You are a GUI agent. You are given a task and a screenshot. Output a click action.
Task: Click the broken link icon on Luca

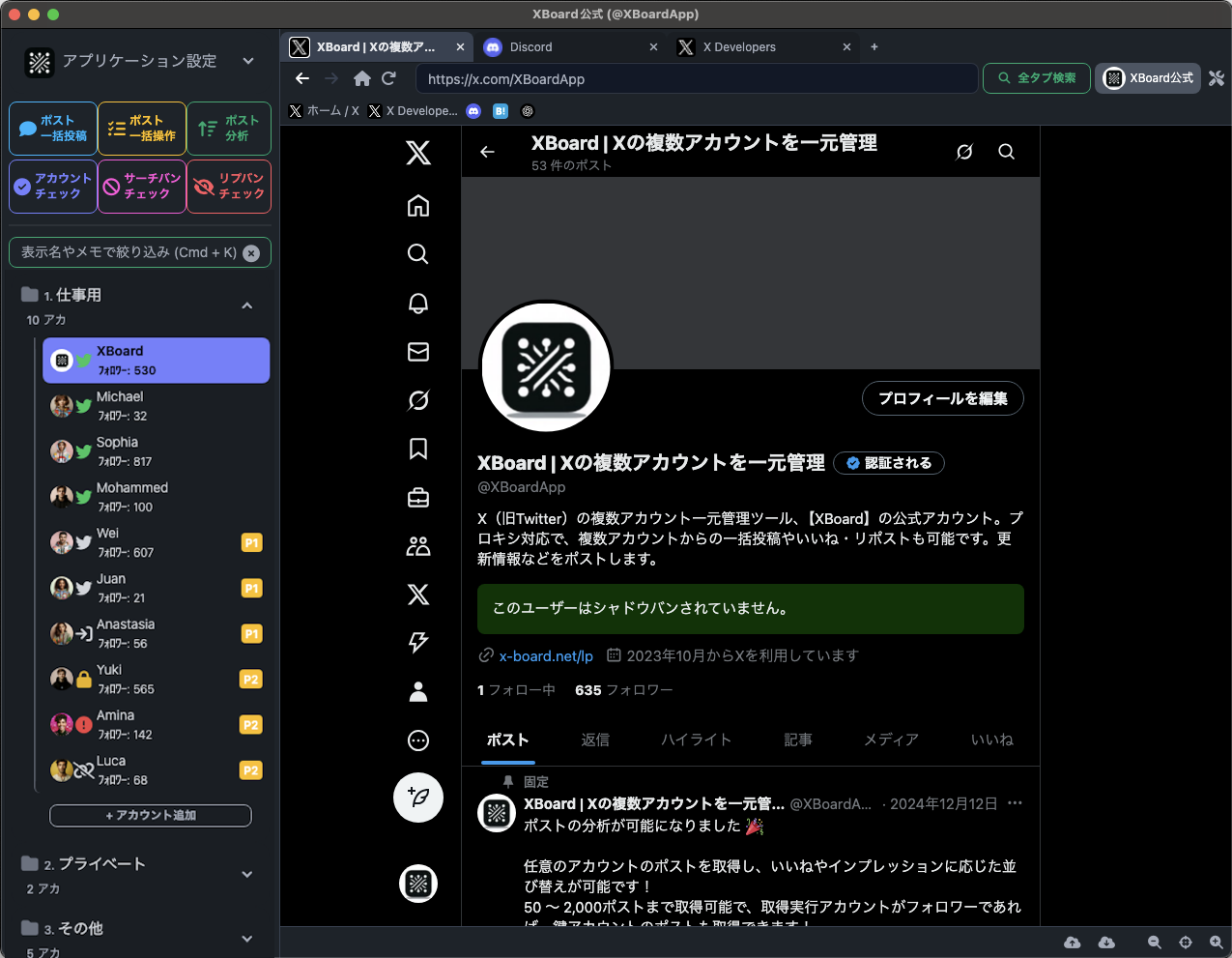(84, 770)
